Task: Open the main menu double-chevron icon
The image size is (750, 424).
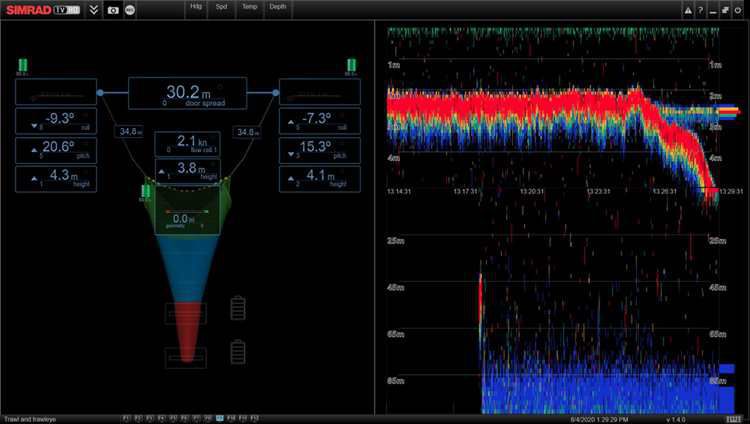Action: pyautogui.click(x=94, y=10)
